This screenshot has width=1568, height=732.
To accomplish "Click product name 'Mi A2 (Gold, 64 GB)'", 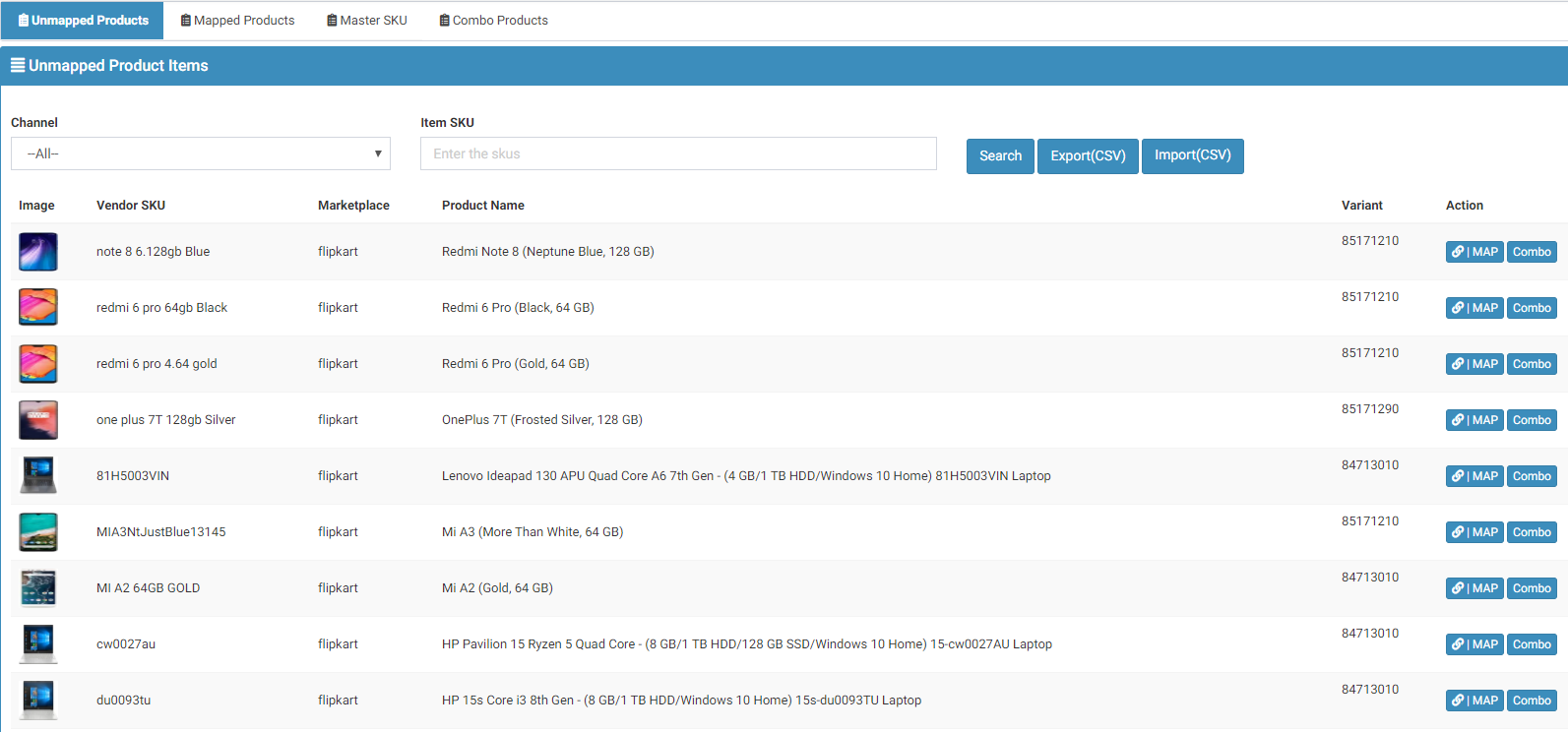I will (497, 588).
